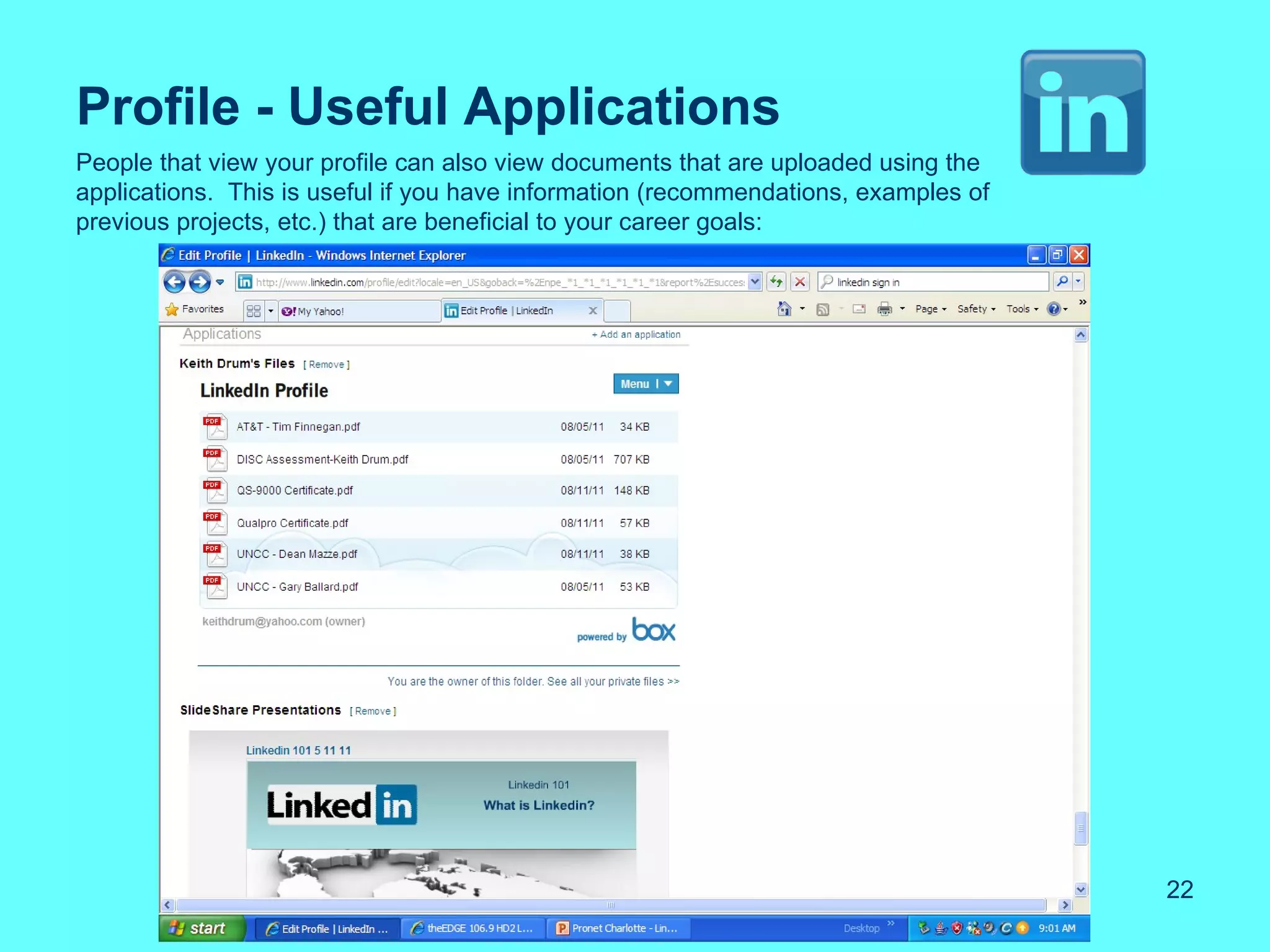1270x952 pixels.
Task: Open UNCC - Dean Mazze.pdf file name
Action: [x=297, y=554]
